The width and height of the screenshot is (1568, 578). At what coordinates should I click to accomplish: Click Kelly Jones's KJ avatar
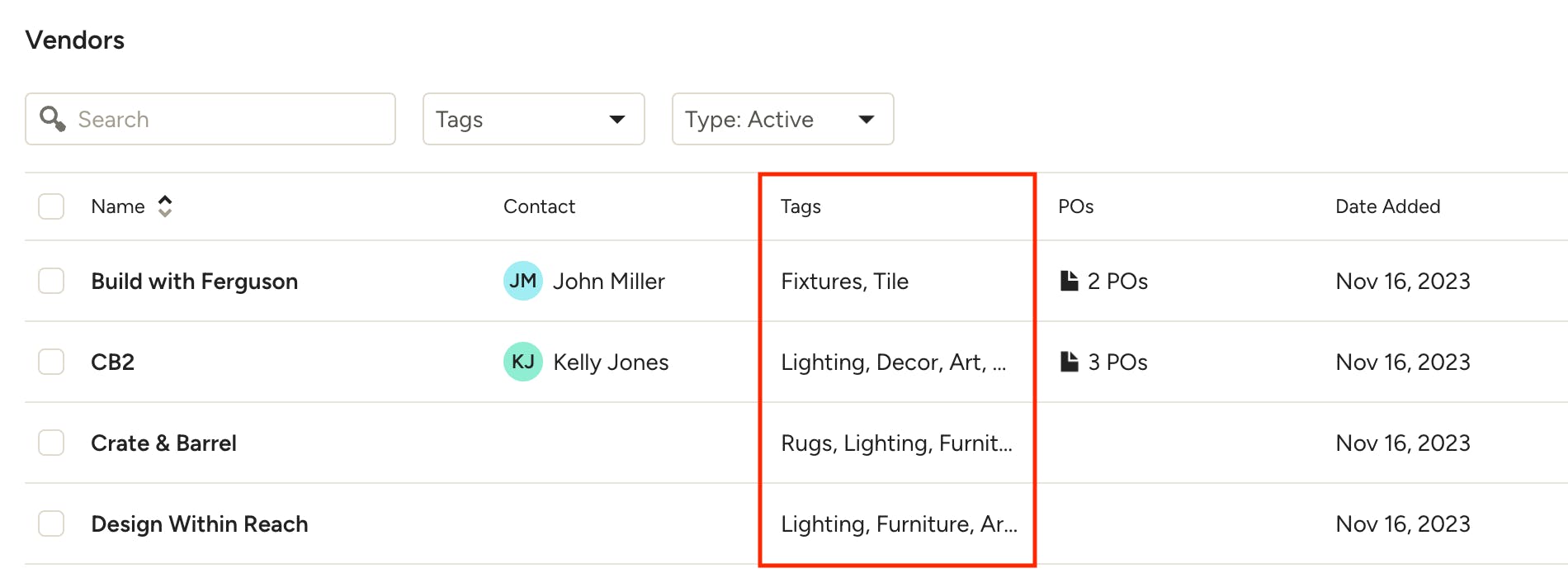[523, 362]
